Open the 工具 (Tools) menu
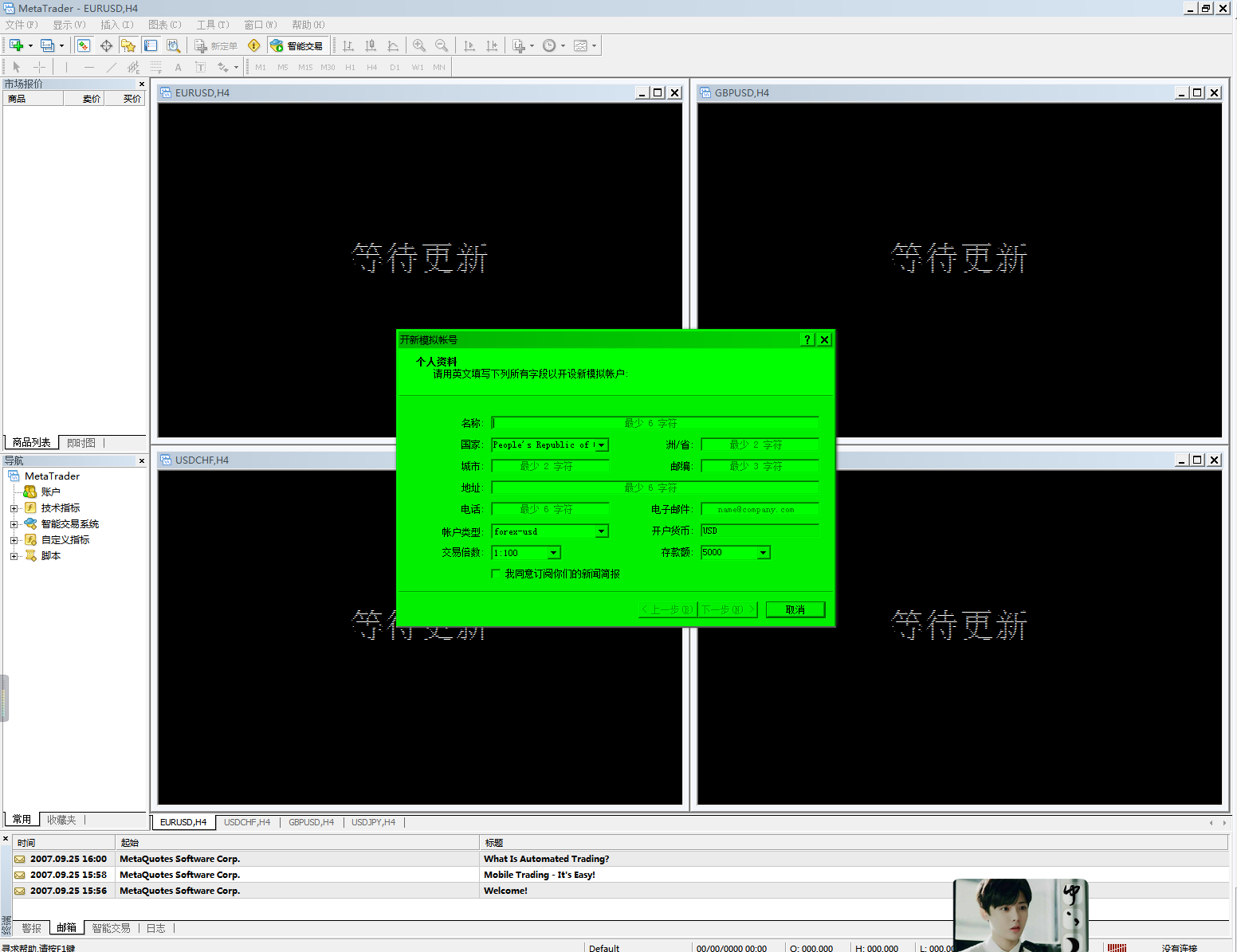 pyautogui.click(x=211, y=25)
